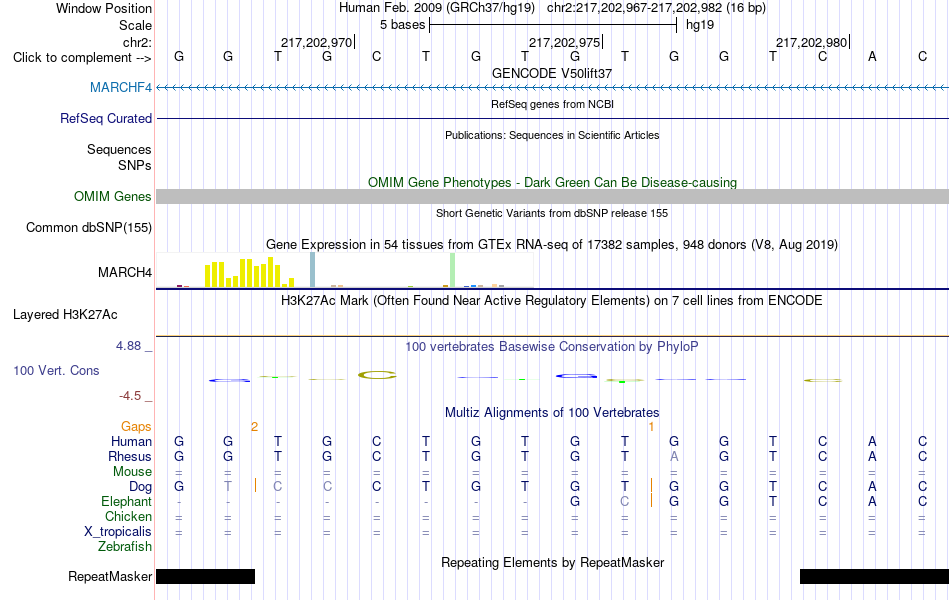Open GENCODE V50lift37 track title
Image resolution: width=950 pixels, height=600 pixels.
click(x=552, y=73)
